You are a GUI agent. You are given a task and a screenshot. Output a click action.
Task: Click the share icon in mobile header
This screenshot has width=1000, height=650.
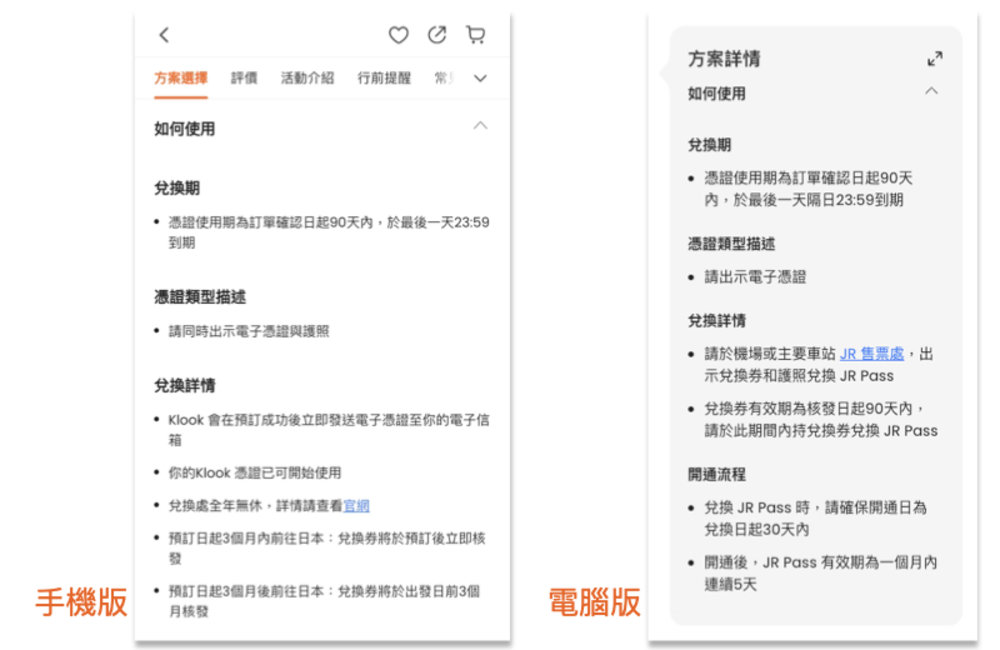point(437,35)
